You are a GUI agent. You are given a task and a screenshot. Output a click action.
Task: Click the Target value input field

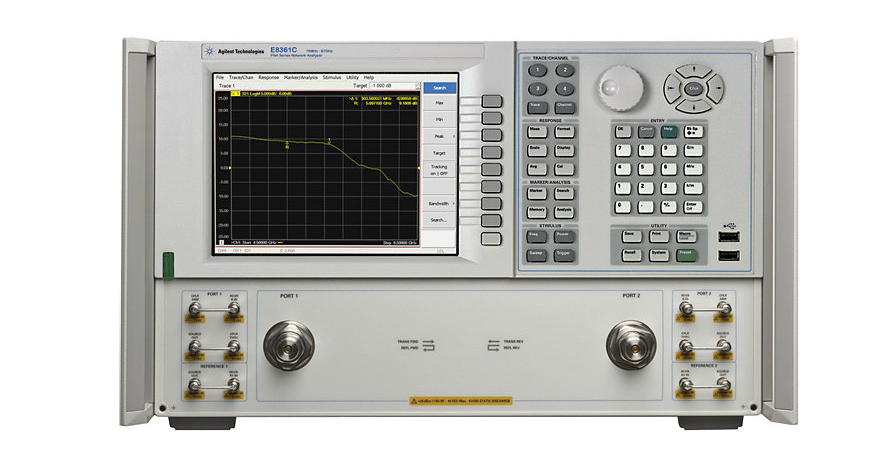(392, 86)
